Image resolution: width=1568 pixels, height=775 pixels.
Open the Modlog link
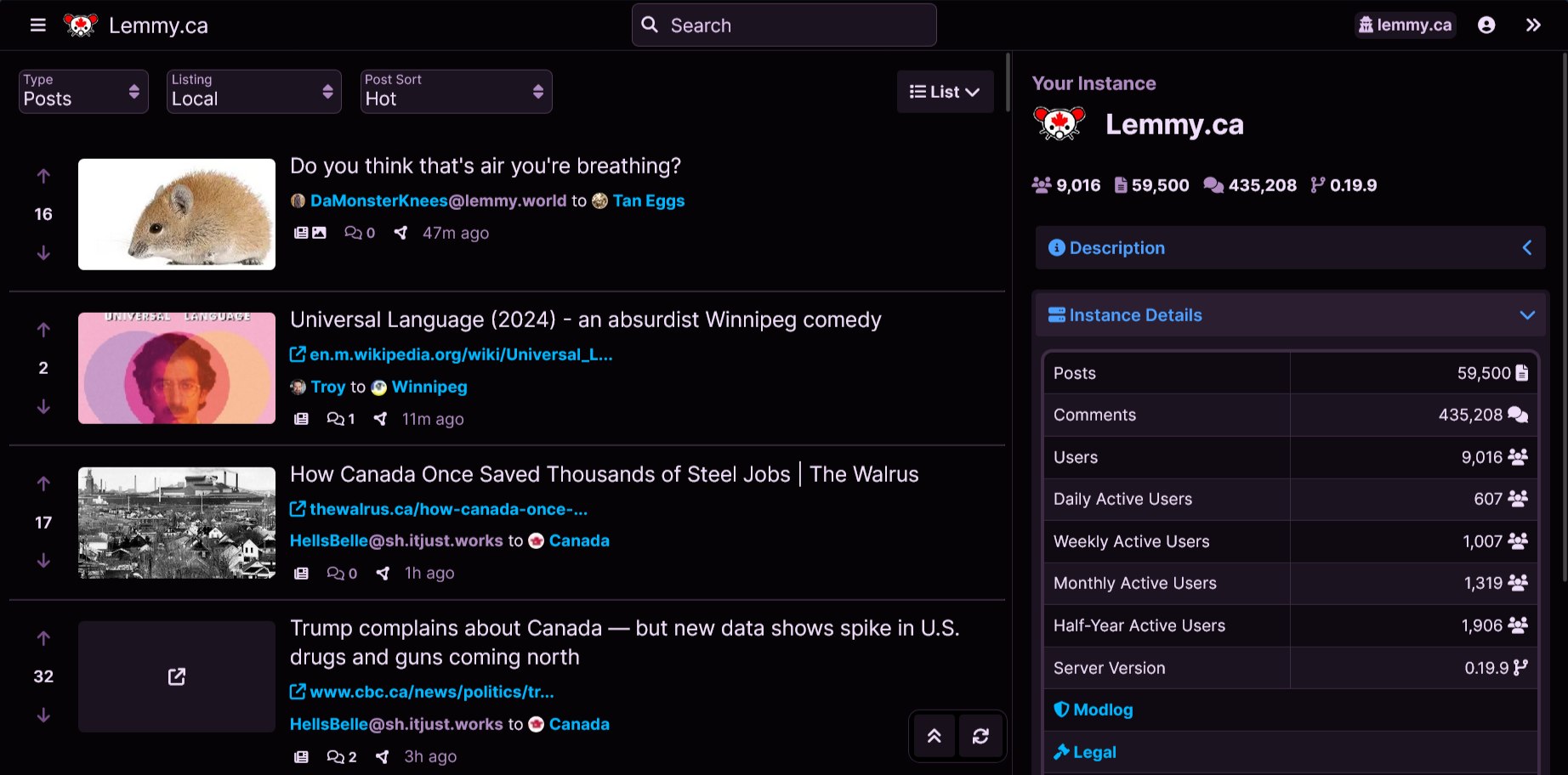pos(1094,710)
